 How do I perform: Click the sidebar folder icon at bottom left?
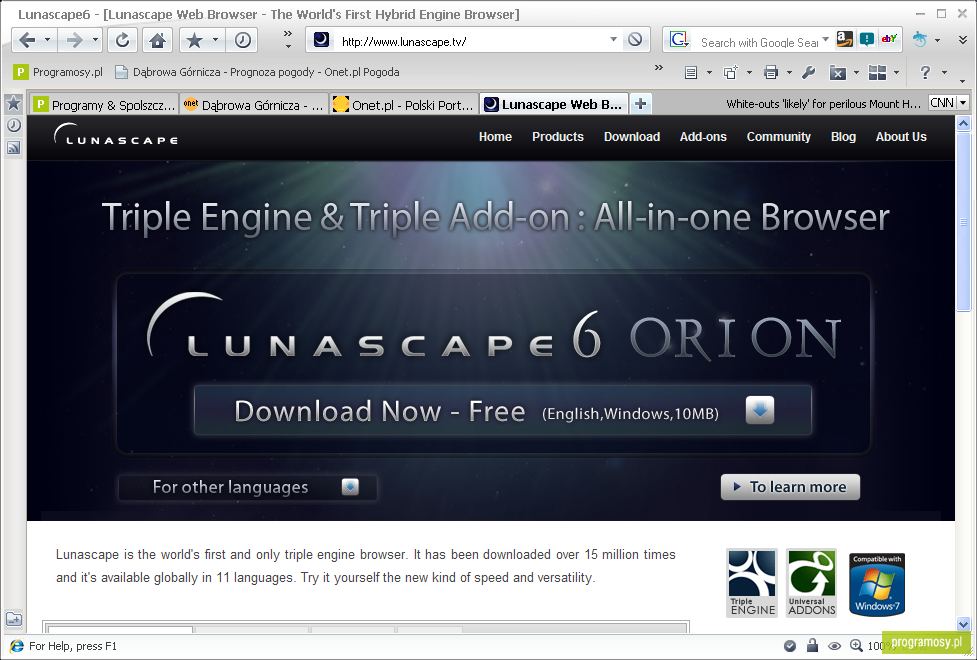pos(13,619)
